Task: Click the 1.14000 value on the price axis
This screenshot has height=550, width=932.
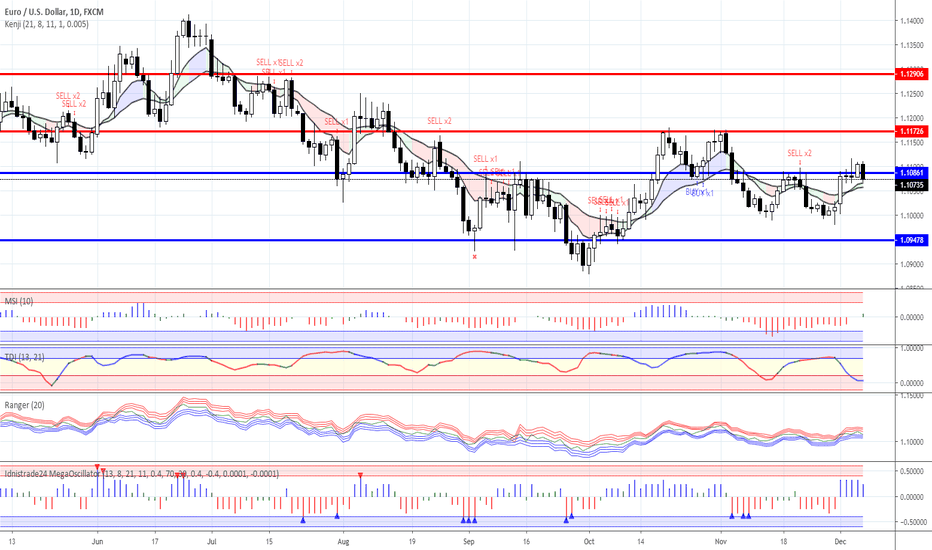Action: (910, 21)
